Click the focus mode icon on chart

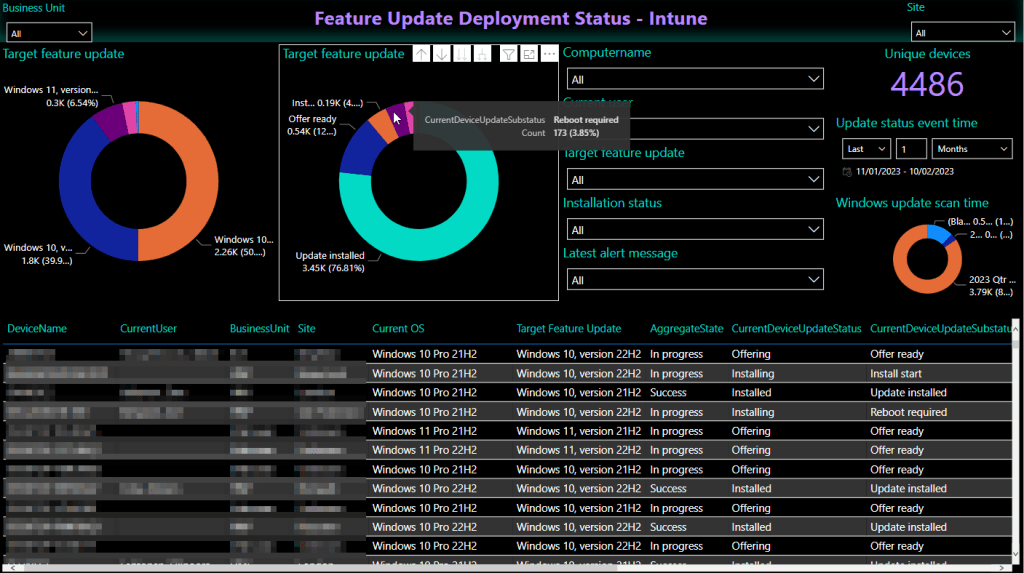click(528, 54)
